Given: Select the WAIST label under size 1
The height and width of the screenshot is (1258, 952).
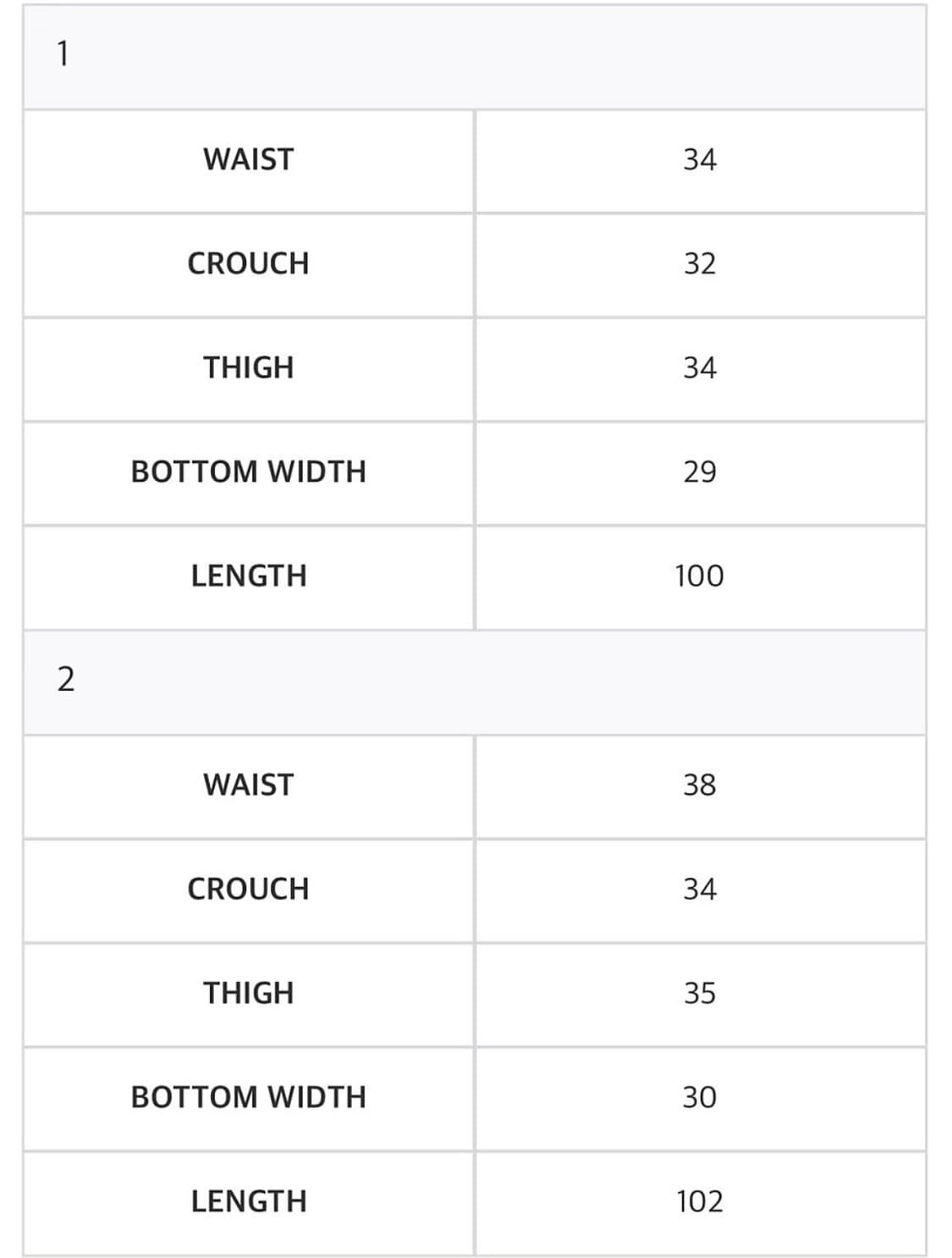Looking at the screenshot, I should tap(248, 160).
